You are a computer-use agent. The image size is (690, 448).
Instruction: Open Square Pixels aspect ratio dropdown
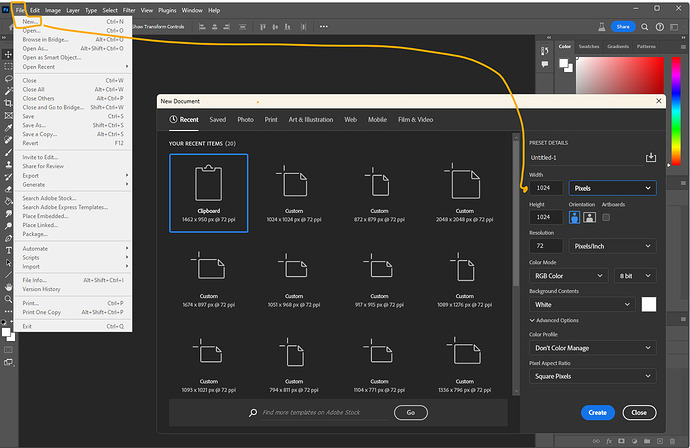click(x=592, y=376)
